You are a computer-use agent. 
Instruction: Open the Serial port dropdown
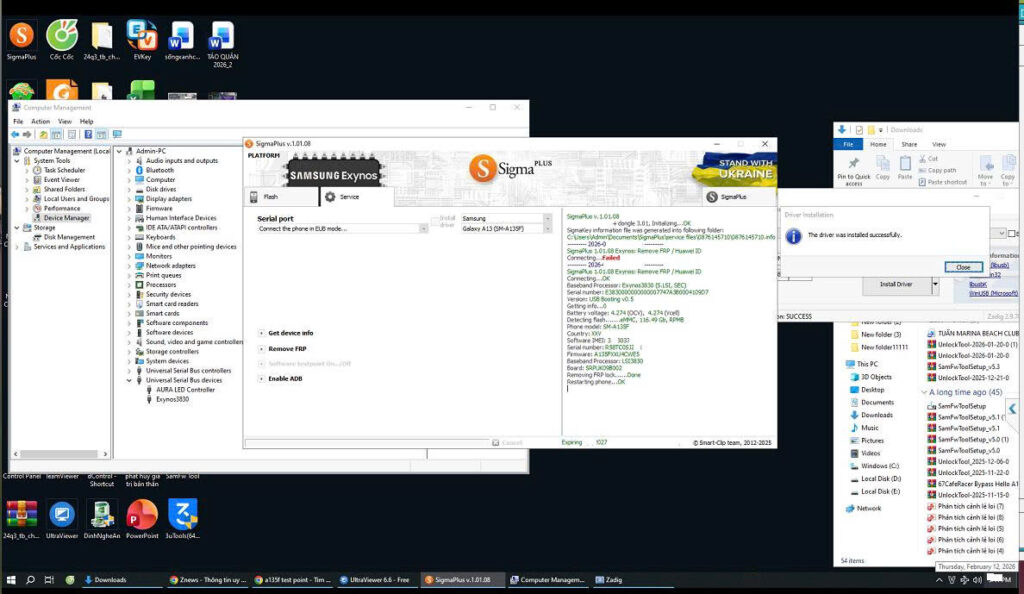(342, 229)
